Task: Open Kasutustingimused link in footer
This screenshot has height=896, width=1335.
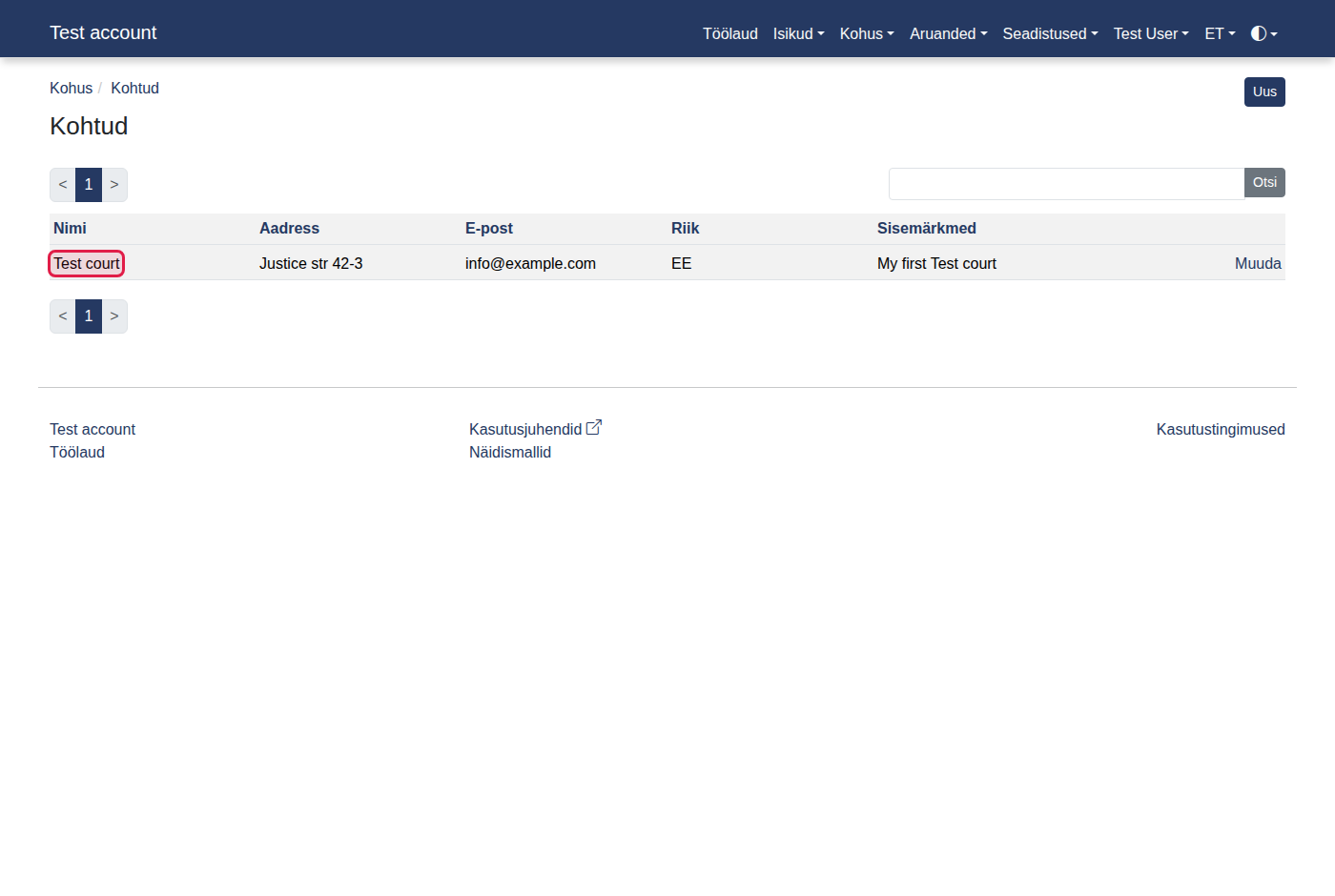Action: coord(1221,429)
